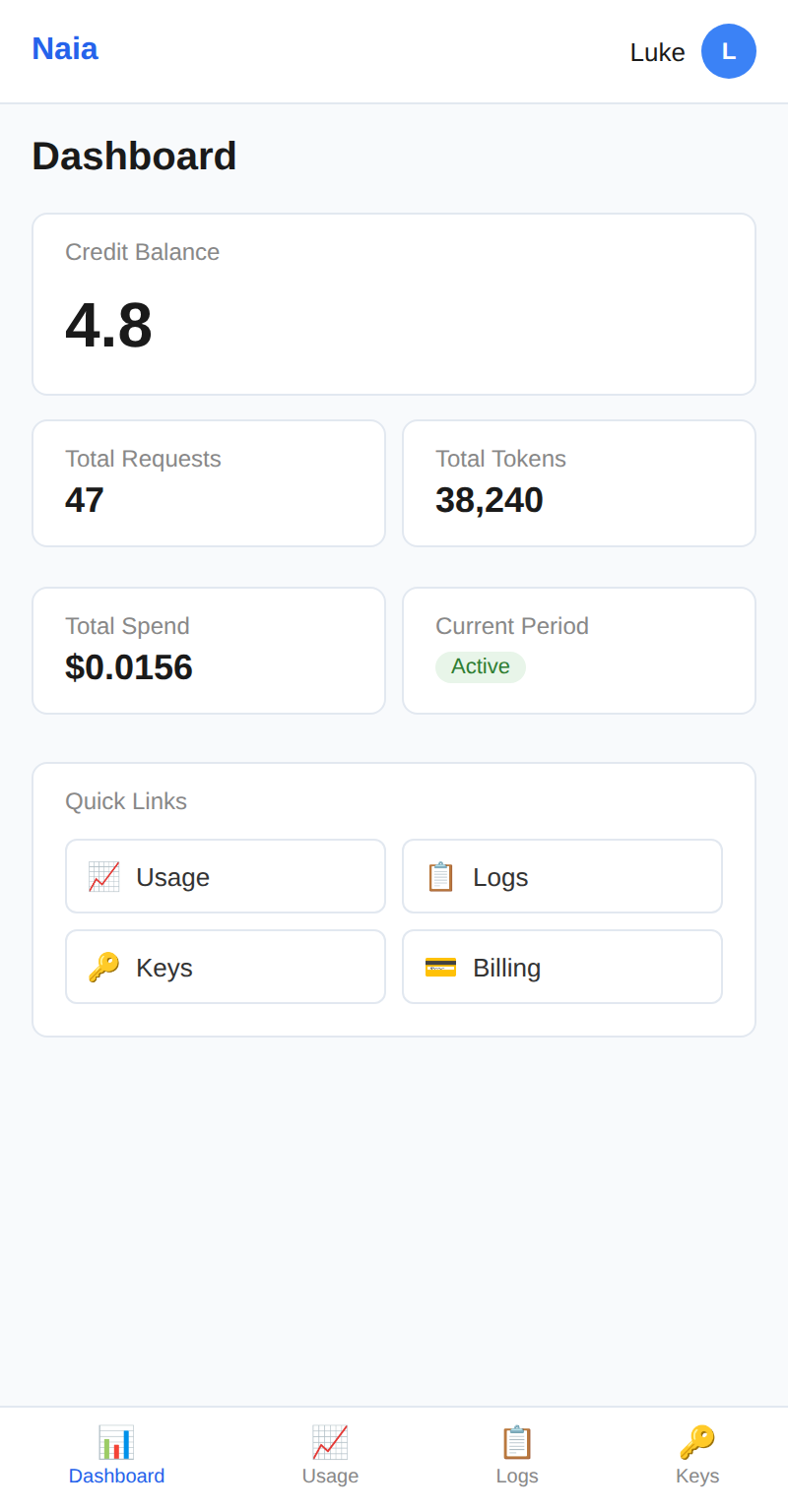Select the Dashboard bar chart icon in bottom nav
The height and width of the screenshot is (1512, 788).
[x=116, y=1441]
